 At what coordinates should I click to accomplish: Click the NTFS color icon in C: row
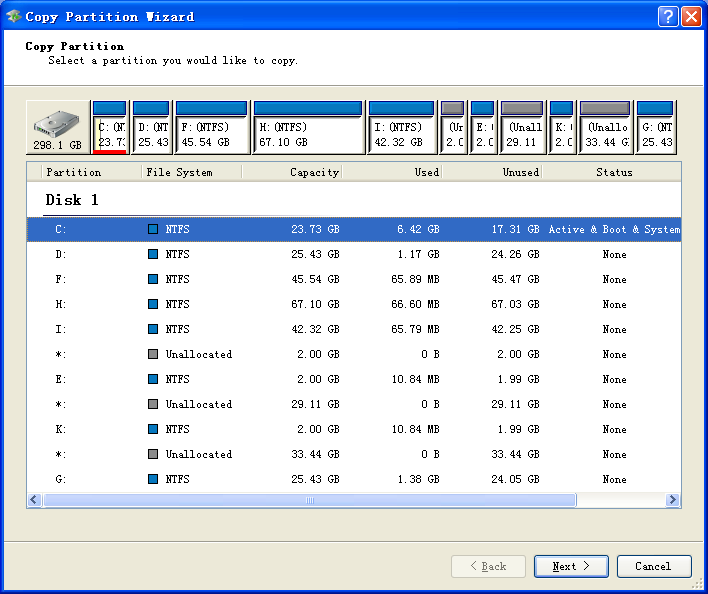pyautogui.click(x=153, y=229)
